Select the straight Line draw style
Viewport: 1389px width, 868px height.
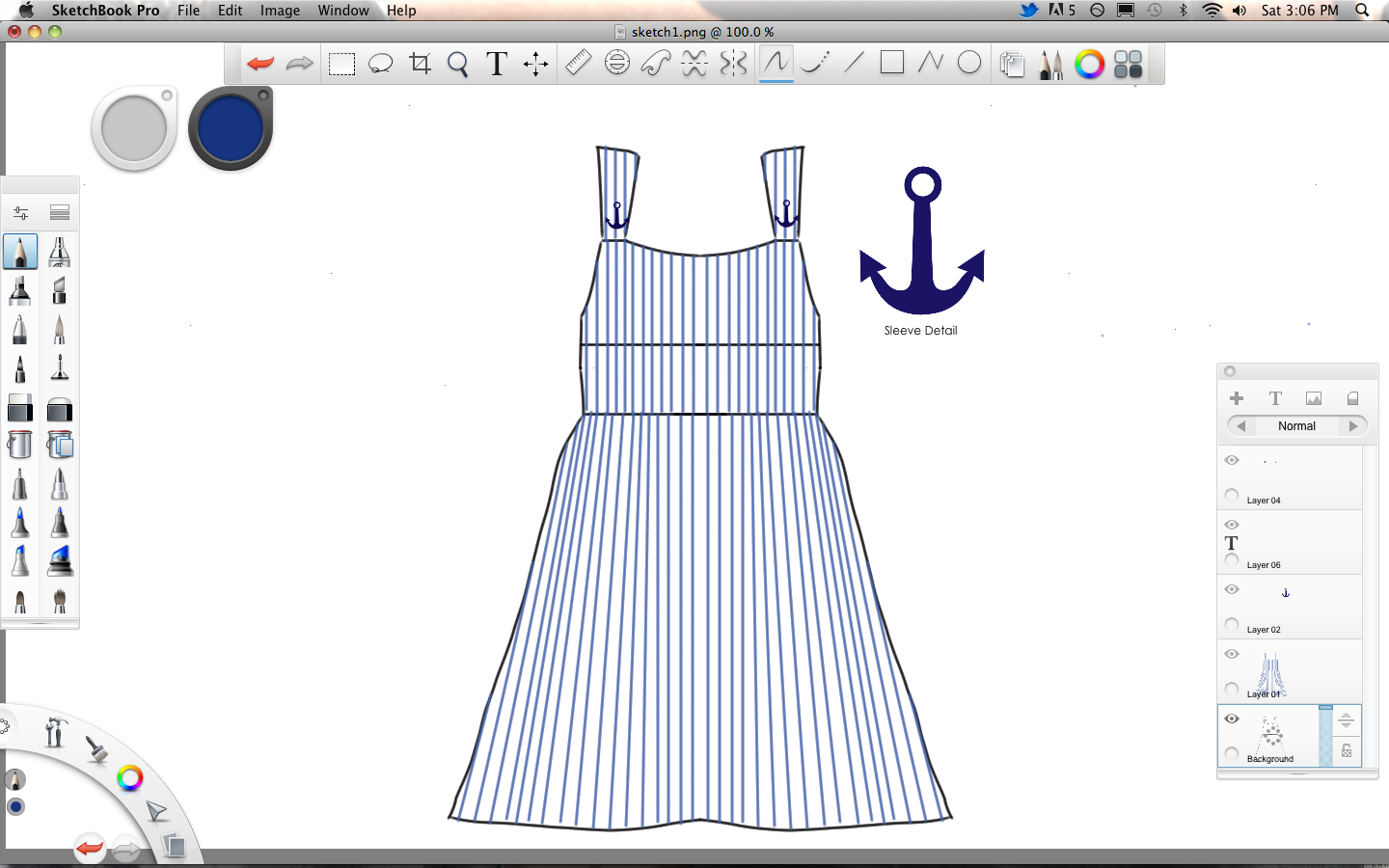854,63
